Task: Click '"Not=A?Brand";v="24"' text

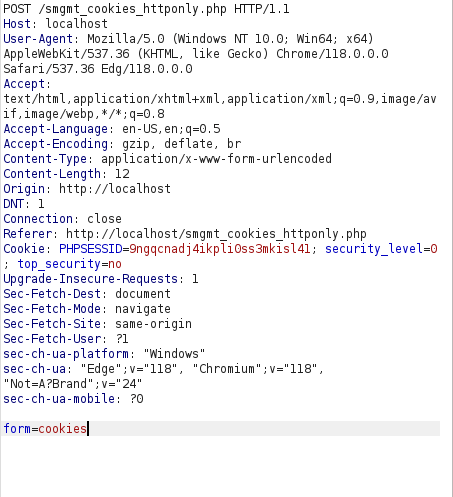Action: click(73, 384)
